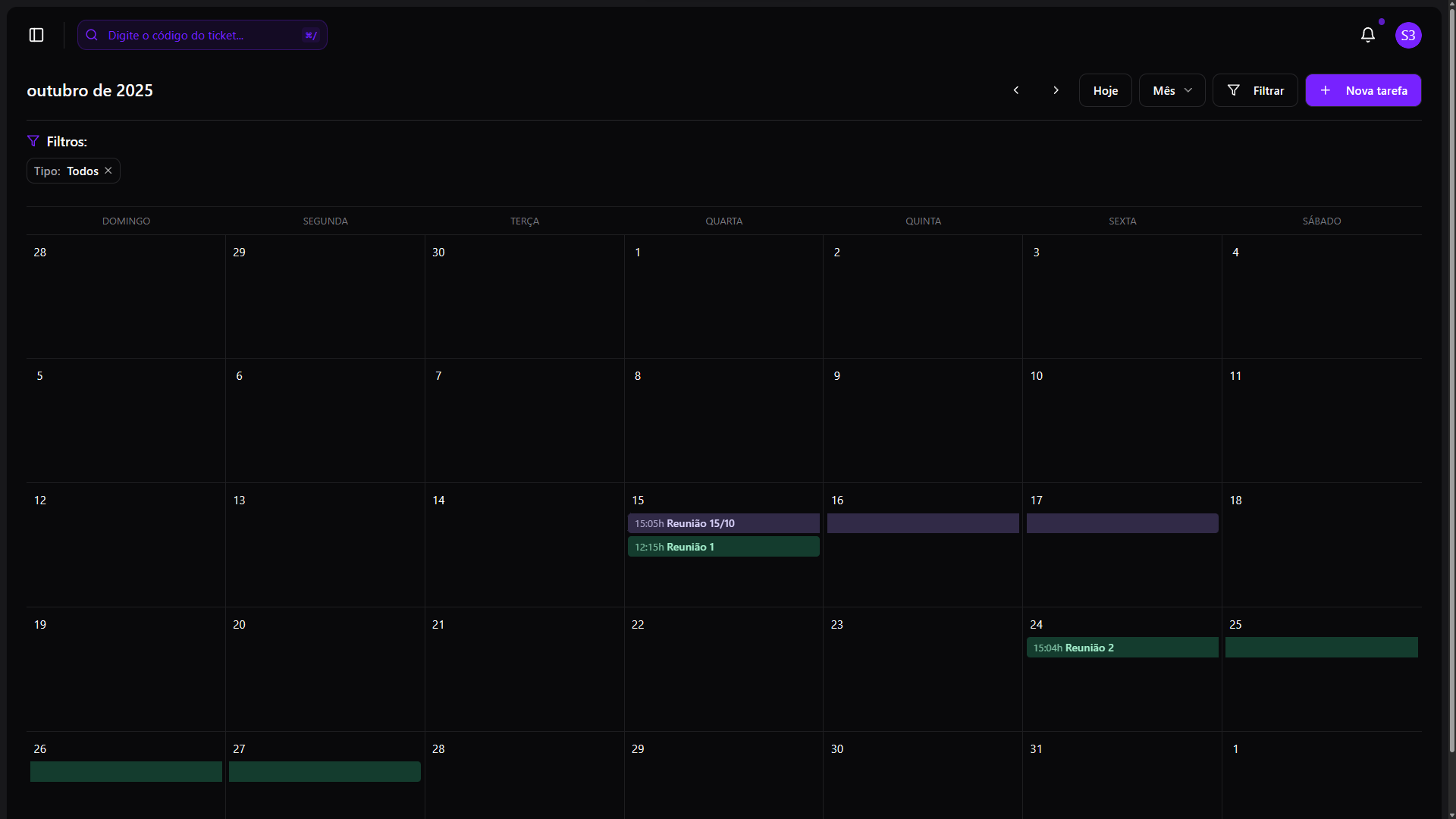Click the green event bar on day 26
This screenshot has width=1456, height=819.
tap(126, 771)
